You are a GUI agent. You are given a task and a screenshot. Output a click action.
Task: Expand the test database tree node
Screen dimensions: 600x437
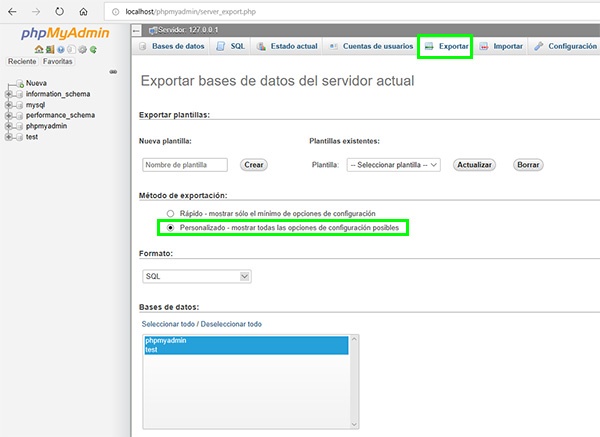click(x=8, y=137)
